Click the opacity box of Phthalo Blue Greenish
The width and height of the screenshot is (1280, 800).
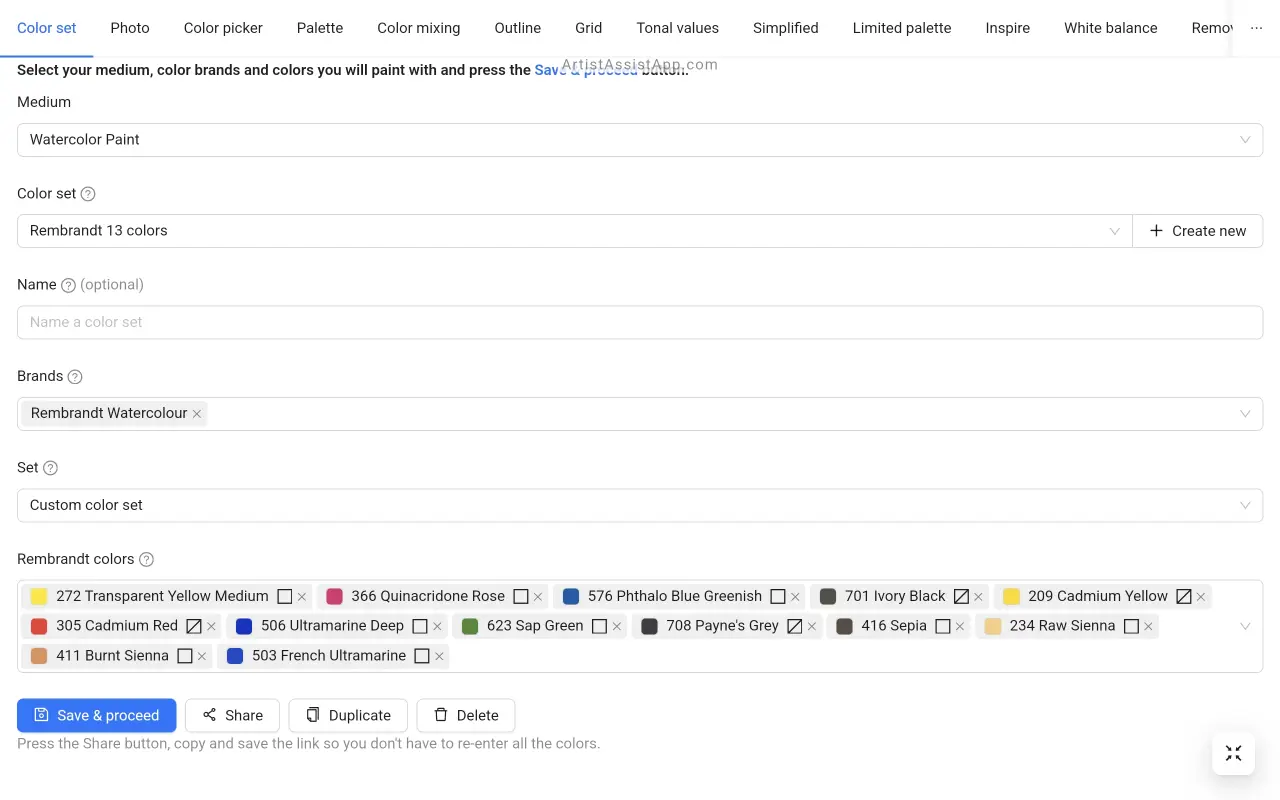778,596
